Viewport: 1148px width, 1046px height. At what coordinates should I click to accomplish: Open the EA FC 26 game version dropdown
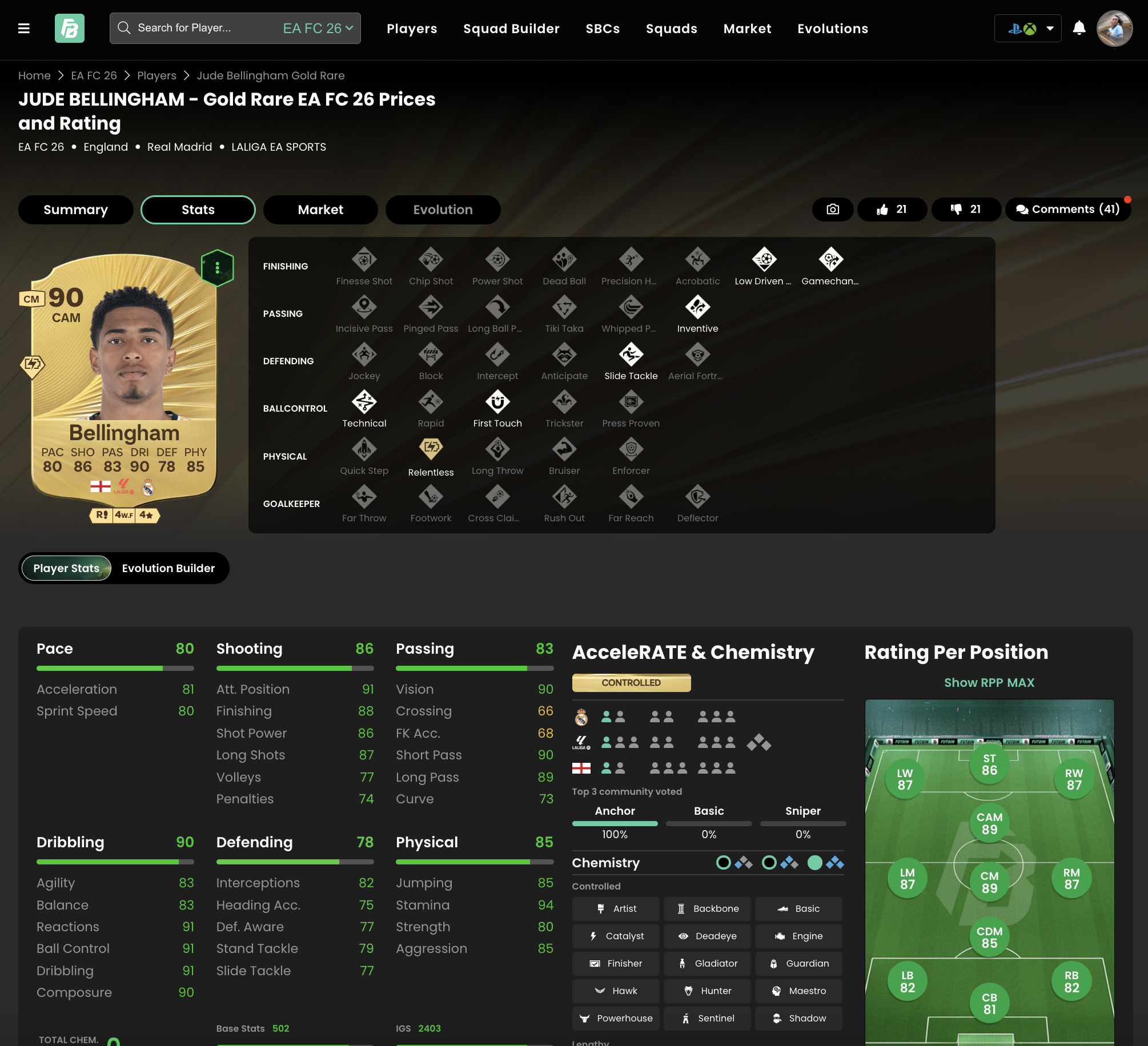pos(318,28)
